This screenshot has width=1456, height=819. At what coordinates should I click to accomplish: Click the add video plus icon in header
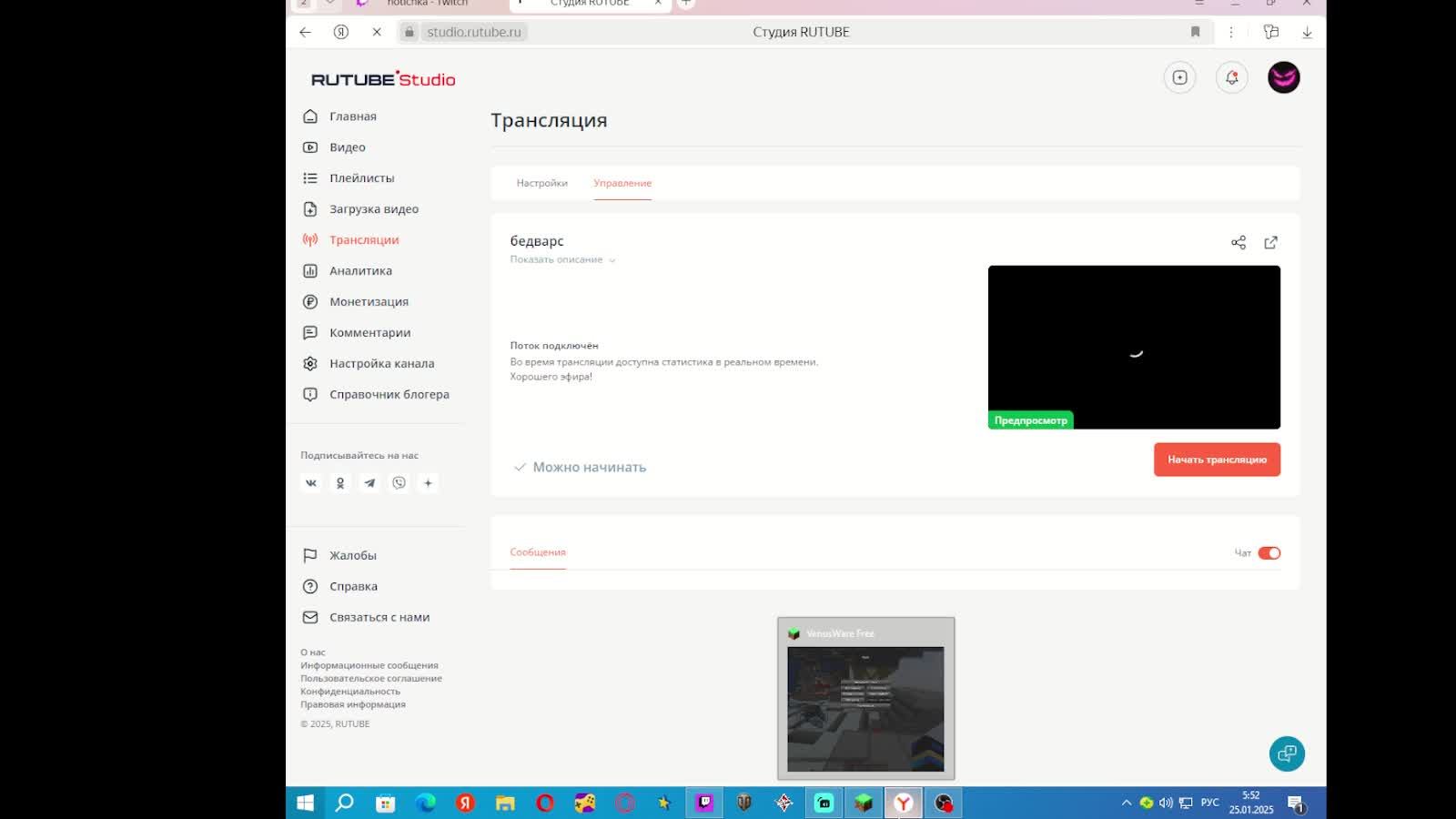[x=1180, y=77]
